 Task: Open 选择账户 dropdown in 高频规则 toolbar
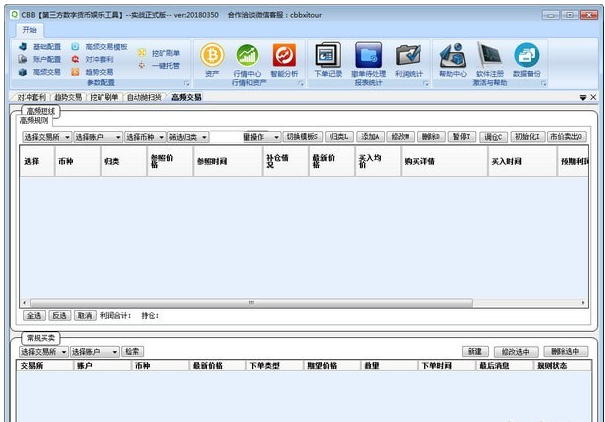pos(98,137)
